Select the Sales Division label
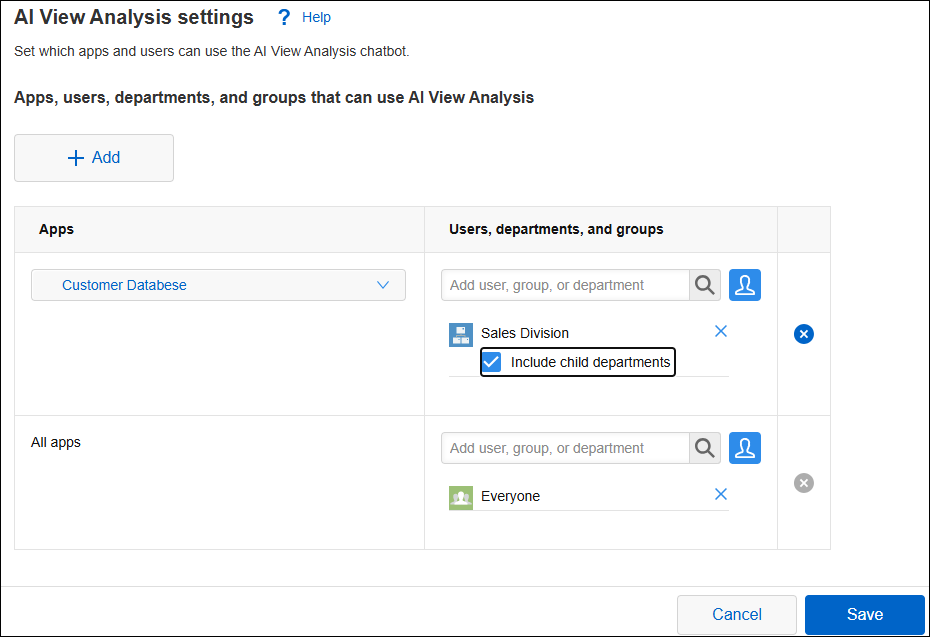The height and width of the screenshot is (637, 930). coord(524,333)
